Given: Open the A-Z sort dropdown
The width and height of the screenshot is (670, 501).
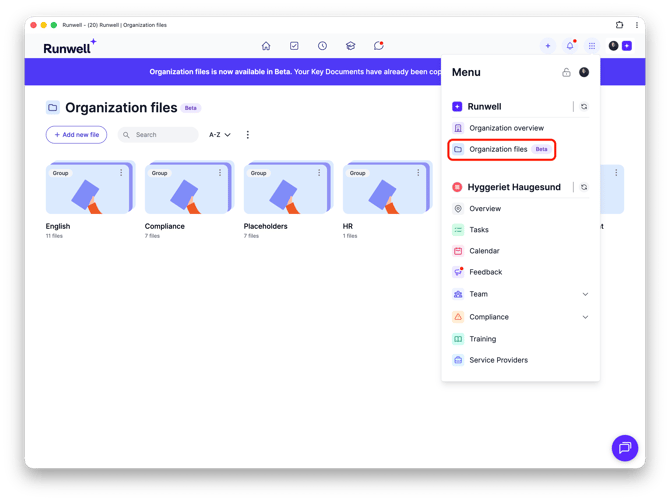Looking at the screenshot, I should [220, 135].
